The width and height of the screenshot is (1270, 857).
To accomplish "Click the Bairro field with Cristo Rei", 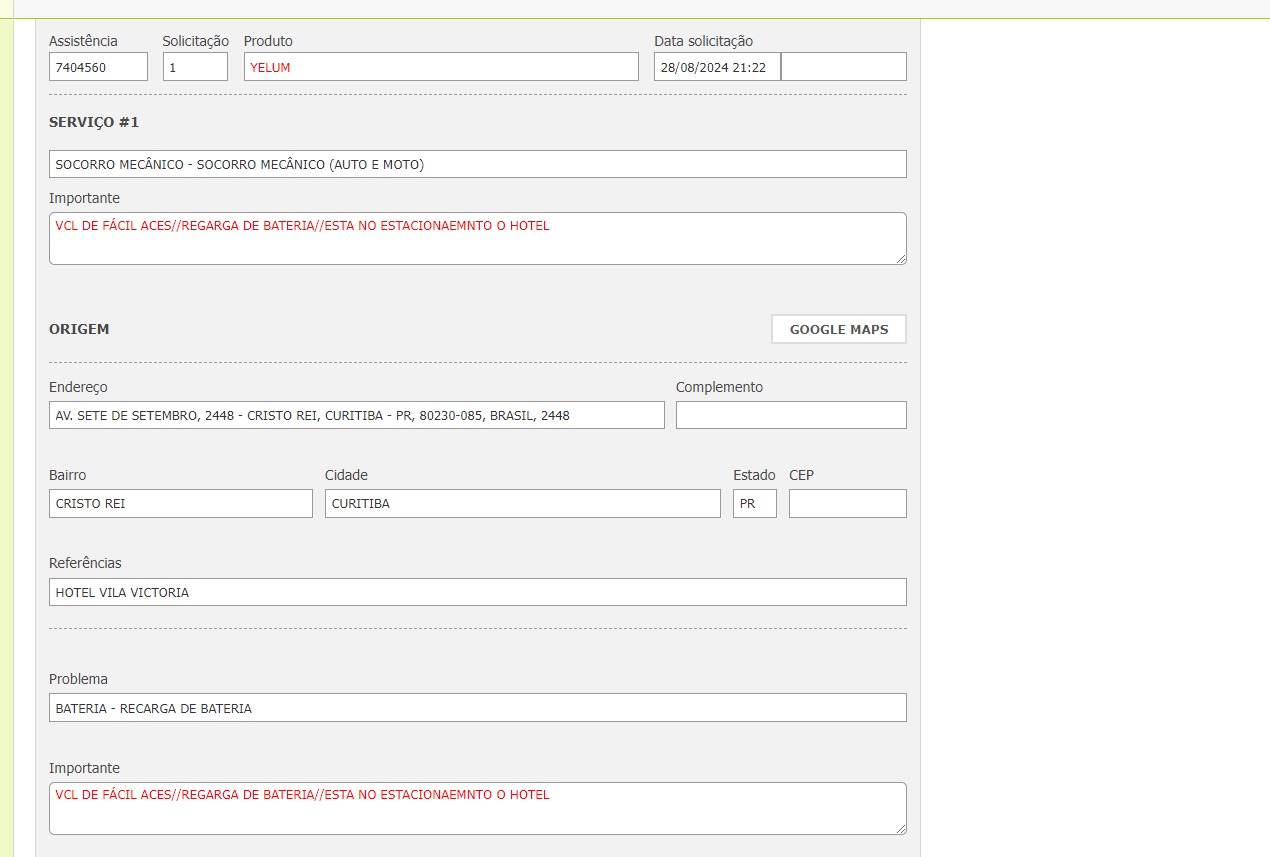I will coord(180,503).
